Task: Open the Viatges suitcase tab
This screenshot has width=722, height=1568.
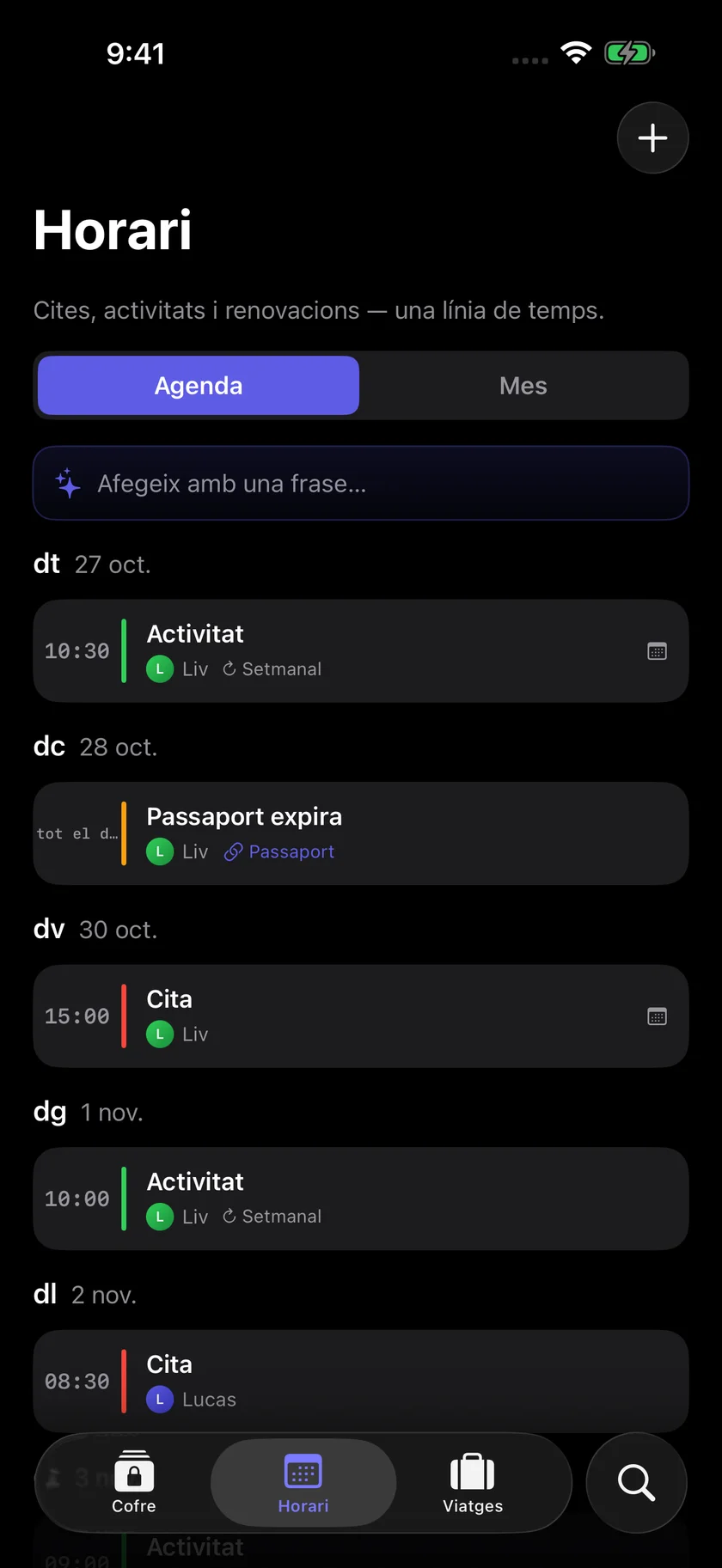Action: tap(473, 1482)
